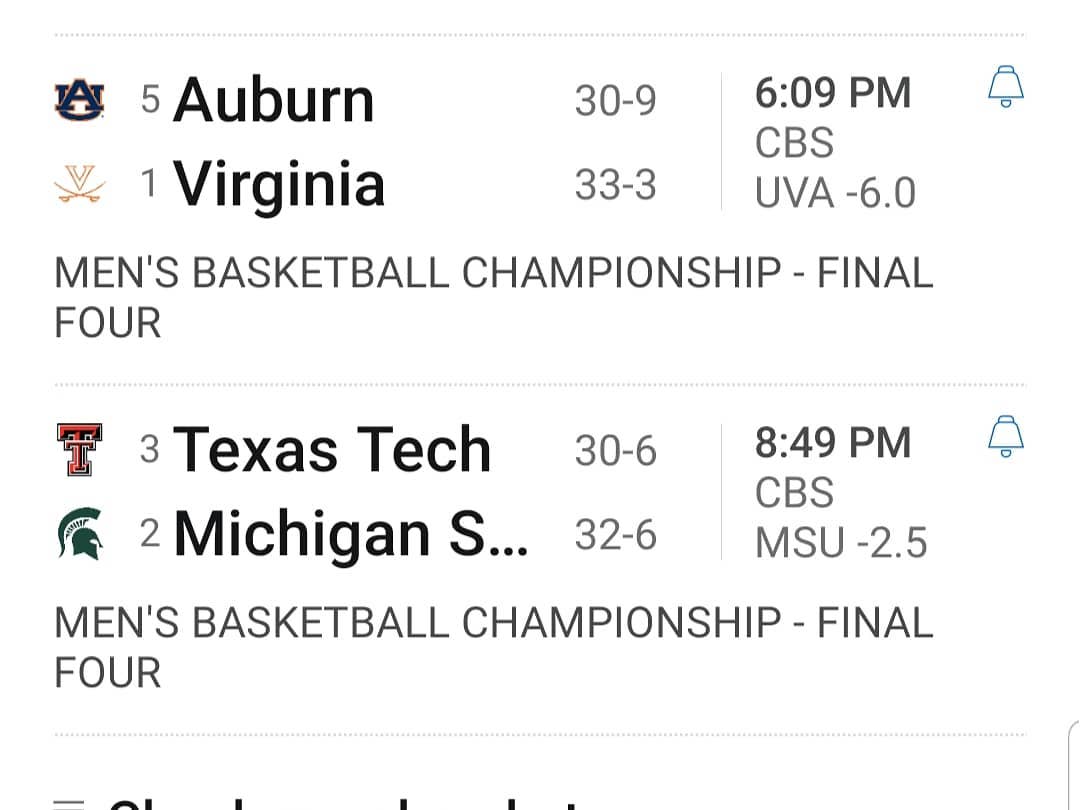Tap the Virginia Cavaliers sabres logo
The image size is (1080, 810).
pyautogui.click(x=79, y=184)
